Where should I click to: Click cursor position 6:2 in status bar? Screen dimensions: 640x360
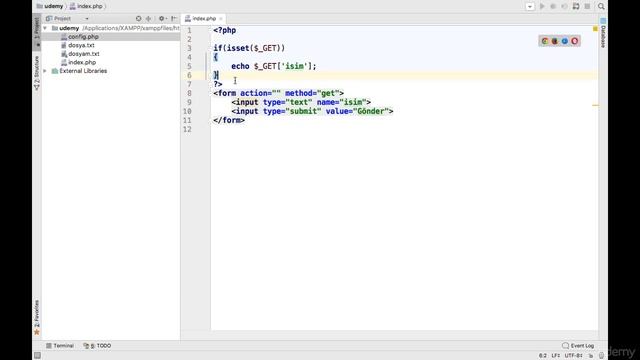point(542,356)
